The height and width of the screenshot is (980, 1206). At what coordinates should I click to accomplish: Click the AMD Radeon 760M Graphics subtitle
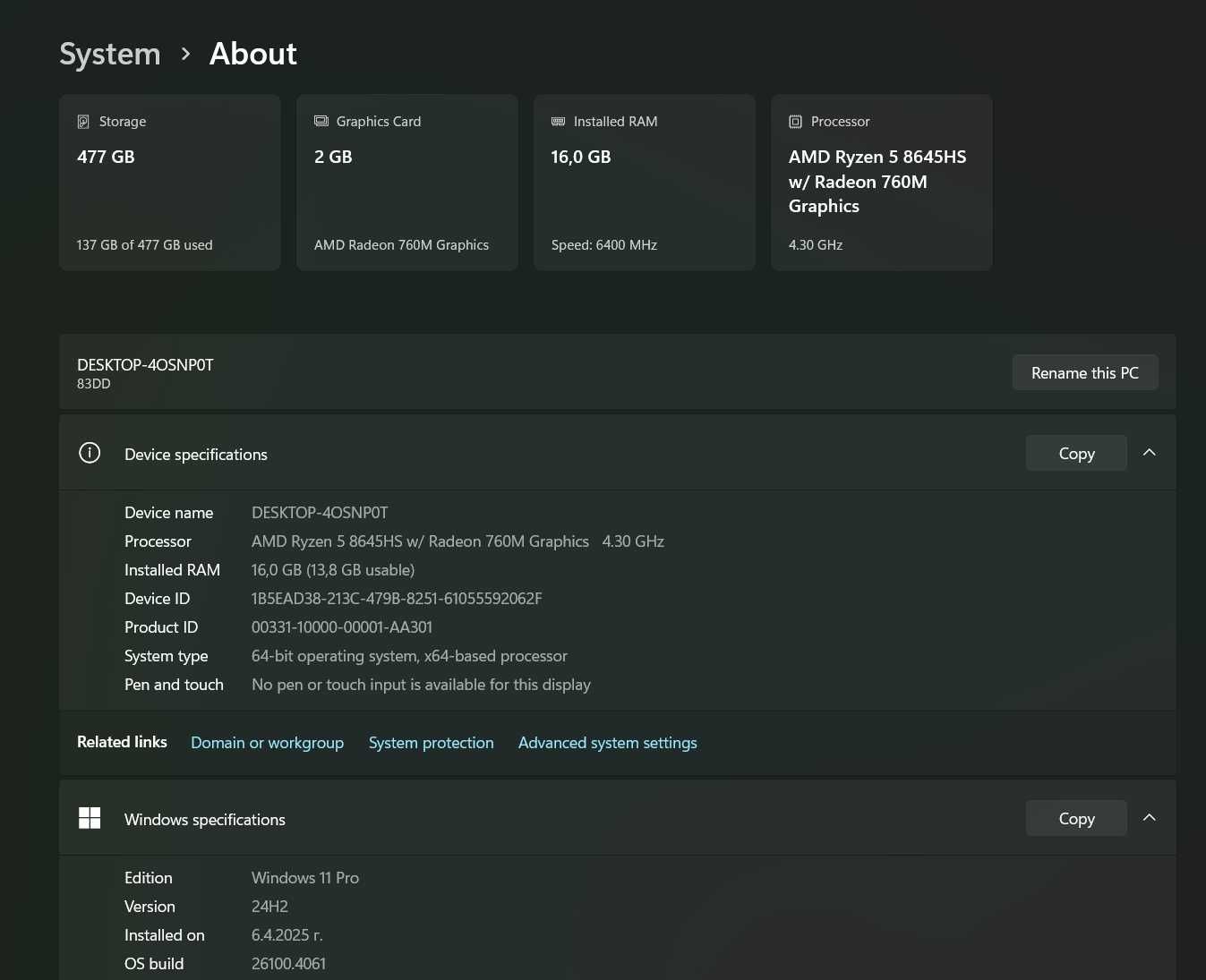pos(401,245)
